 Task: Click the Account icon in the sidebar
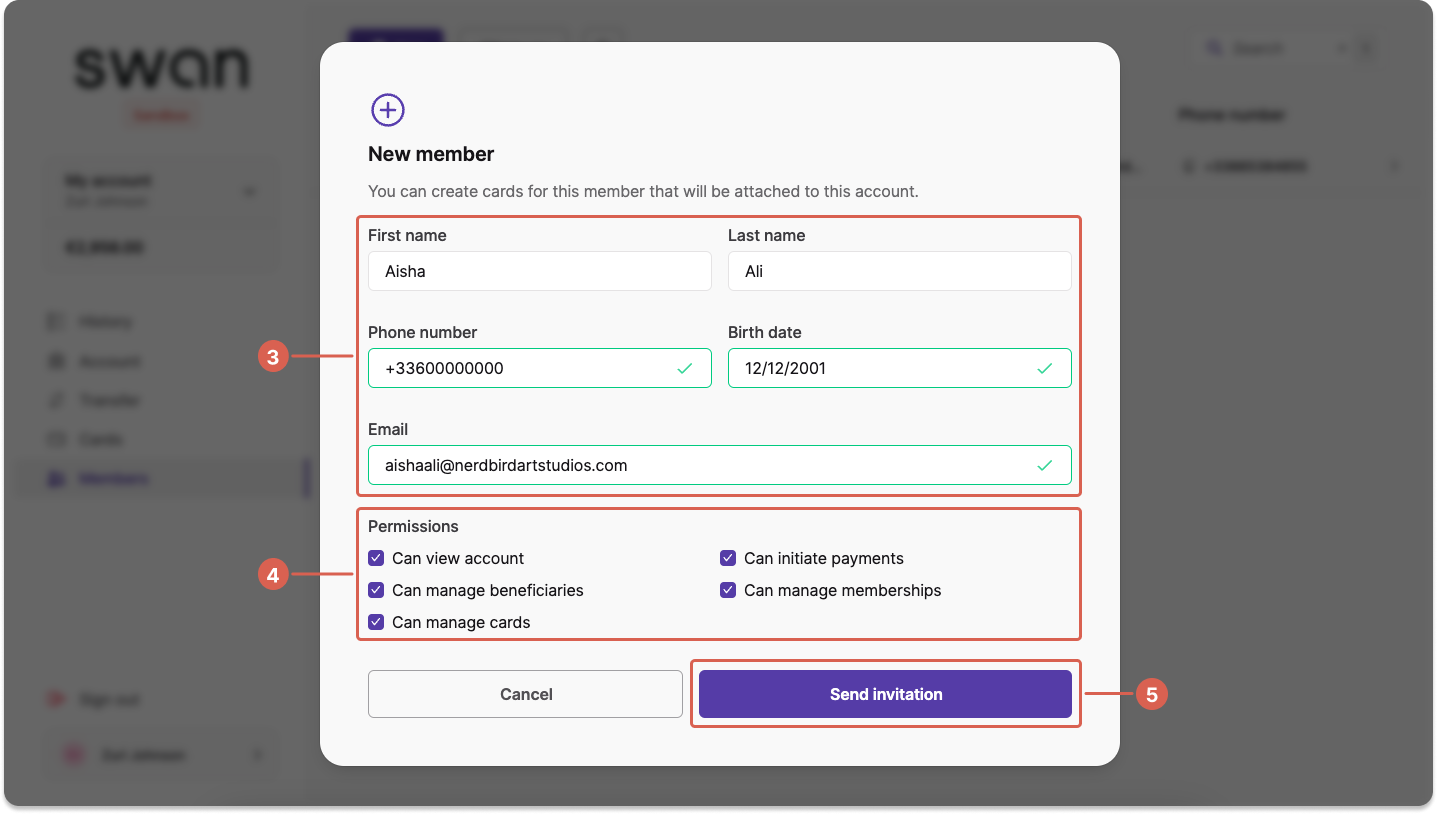(x=56, y=361)
